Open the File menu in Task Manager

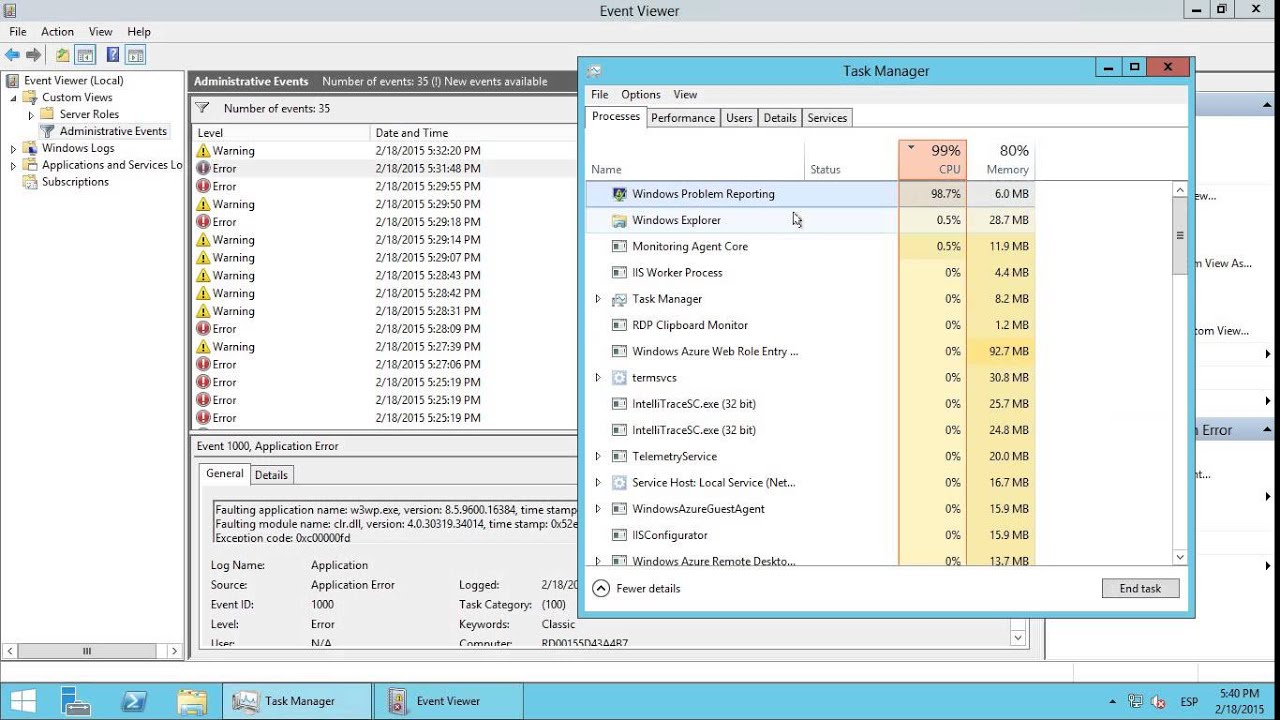click(x=600, y=94)
